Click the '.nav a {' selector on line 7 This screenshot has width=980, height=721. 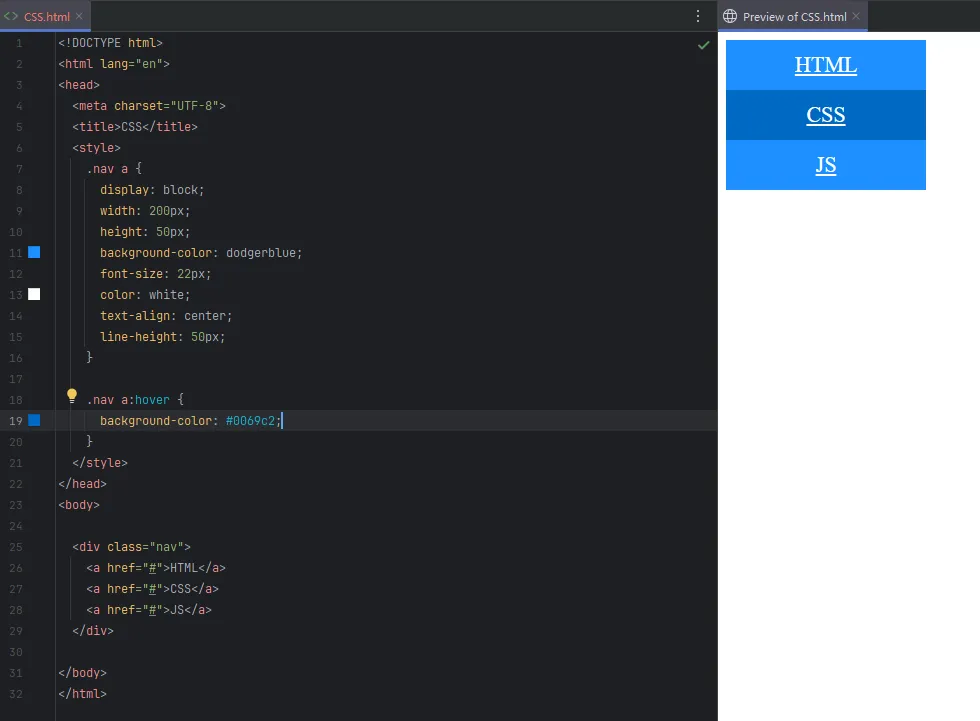tap(114, 169)
